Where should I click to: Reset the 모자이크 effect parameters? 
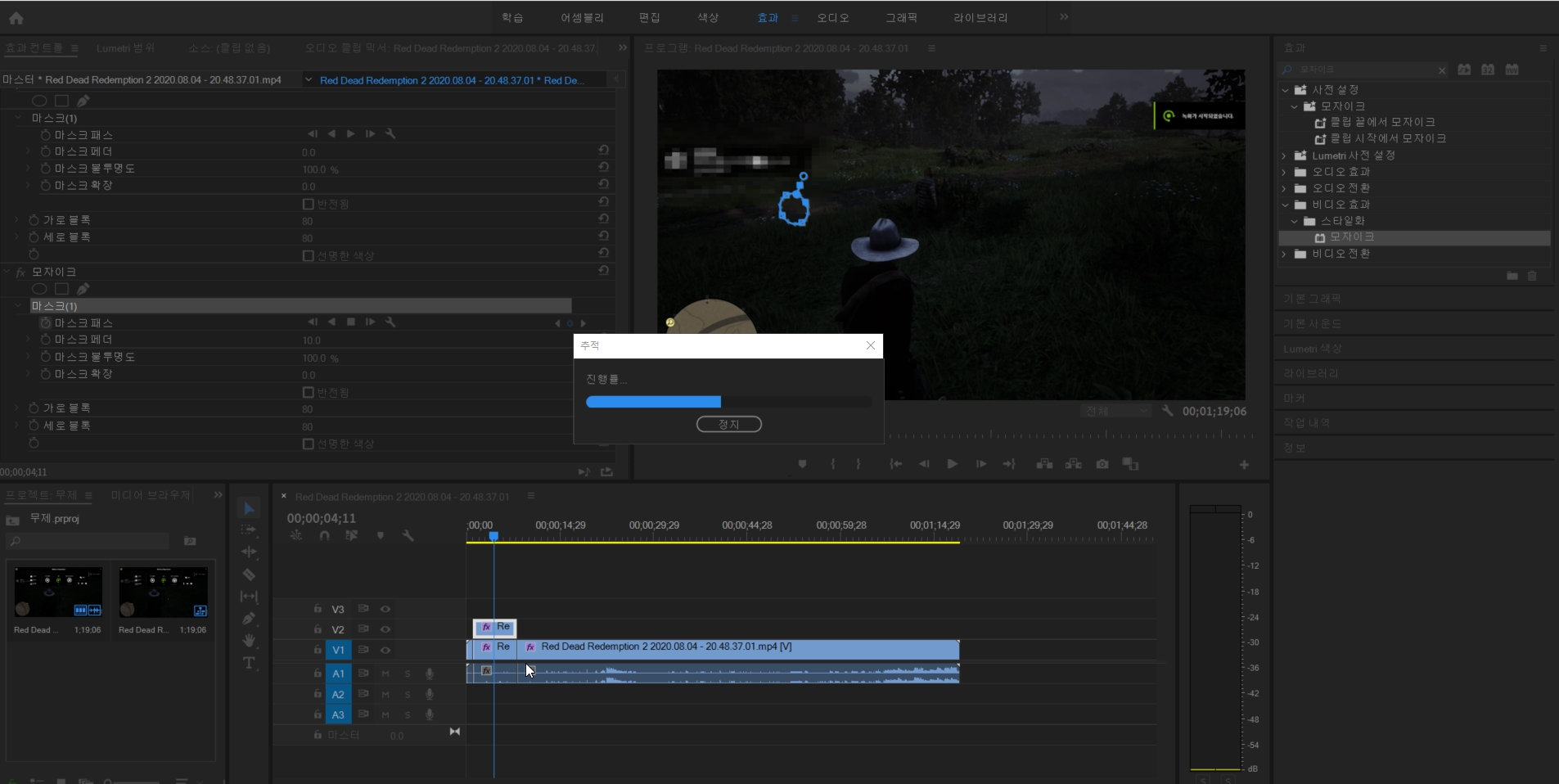pos(603,271)
